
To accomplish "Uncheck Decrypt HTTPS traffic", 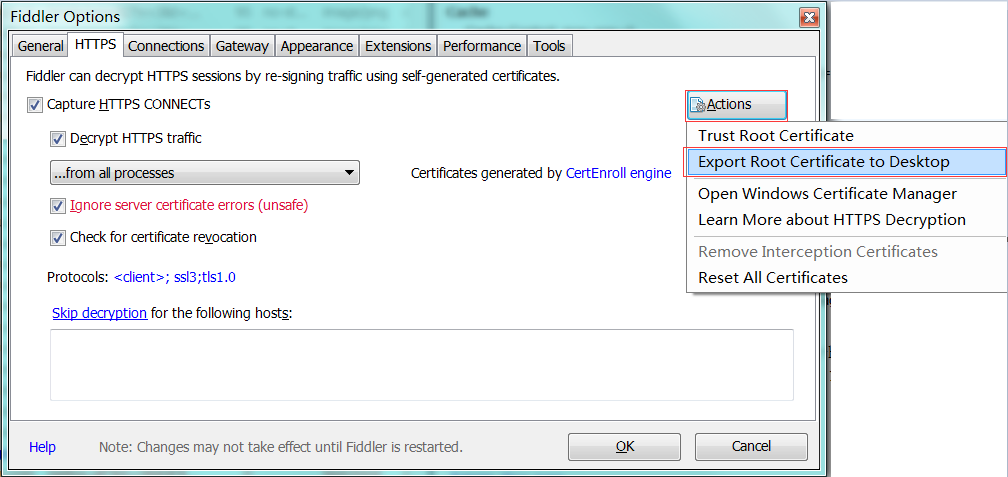I will pyautogui.click(x=58, y=138).
